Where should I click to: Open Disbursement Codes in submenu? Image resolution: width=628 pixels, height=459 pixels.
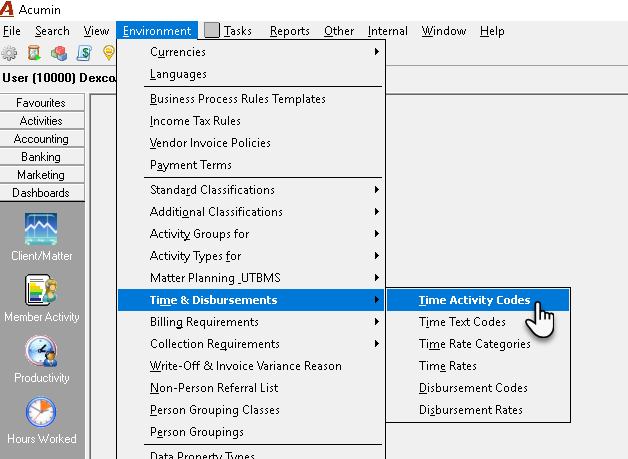click(x=478, y=388)
